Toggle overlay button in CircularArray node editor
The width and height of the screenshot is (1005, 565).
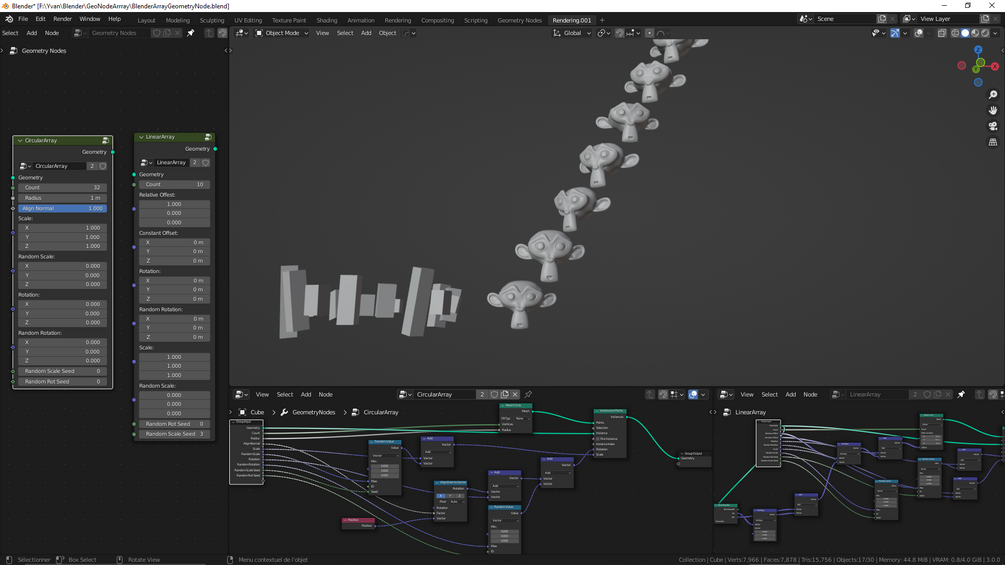693,395
